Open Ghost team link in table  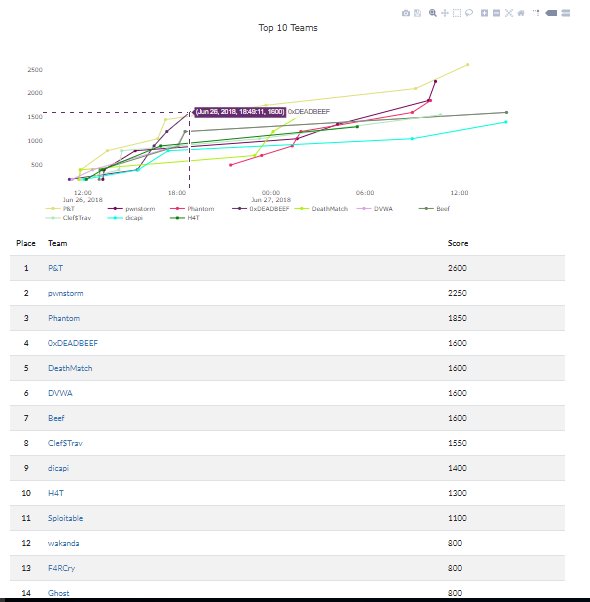[x=59, y=593]
